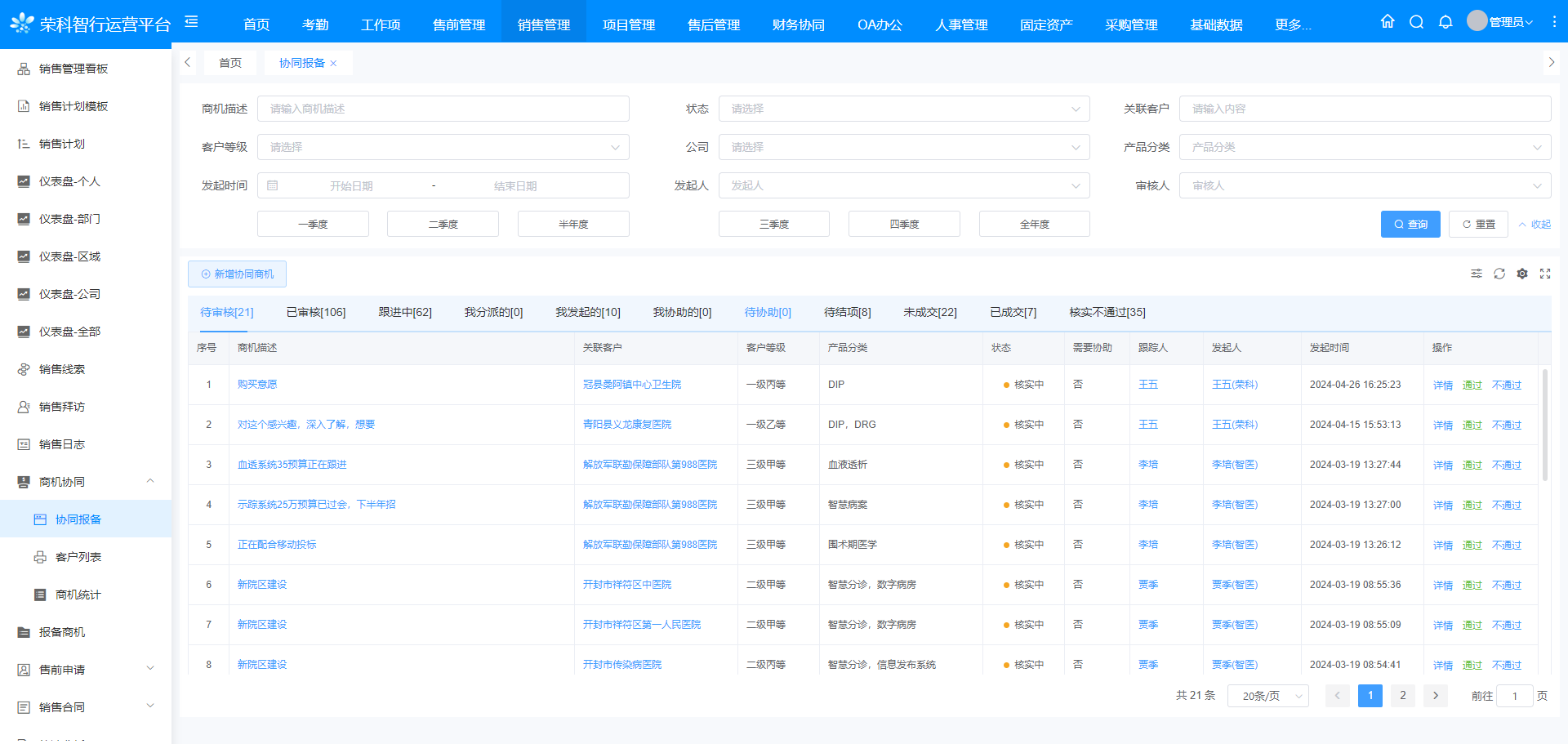Open the 20条/页 page size selector
Viewport: 1568px width, 744px height.
click(x=1267, y=696)
